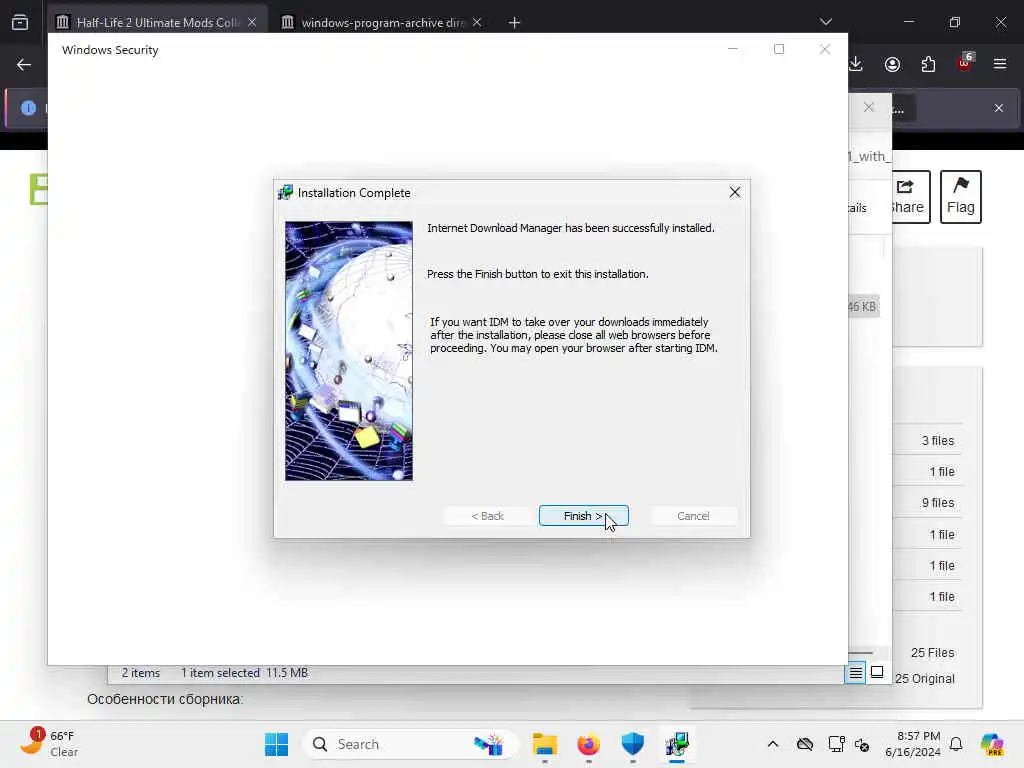Screen dimensions: 1024x768
Task: Click '1 item selected 11.5 MB' status text
Action: (244, 673)
